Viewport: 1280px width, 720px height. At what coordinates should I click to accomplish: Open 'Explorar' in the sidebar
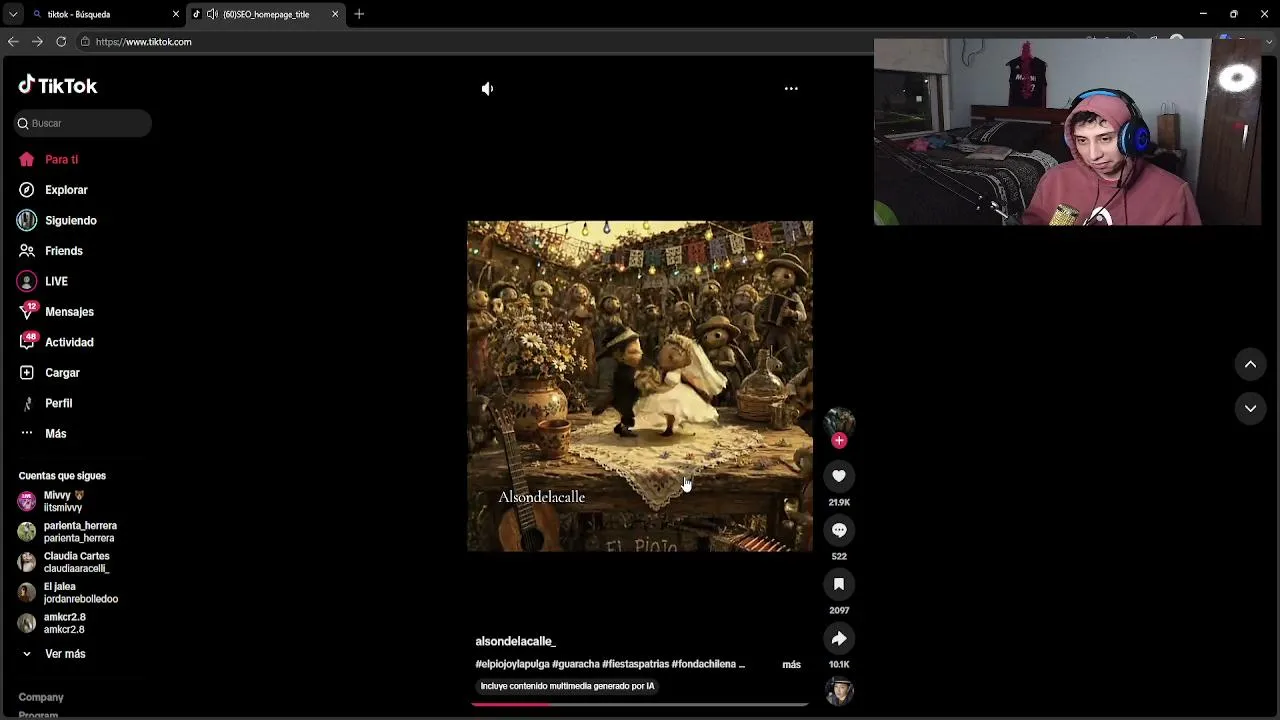tap(66, 190)
